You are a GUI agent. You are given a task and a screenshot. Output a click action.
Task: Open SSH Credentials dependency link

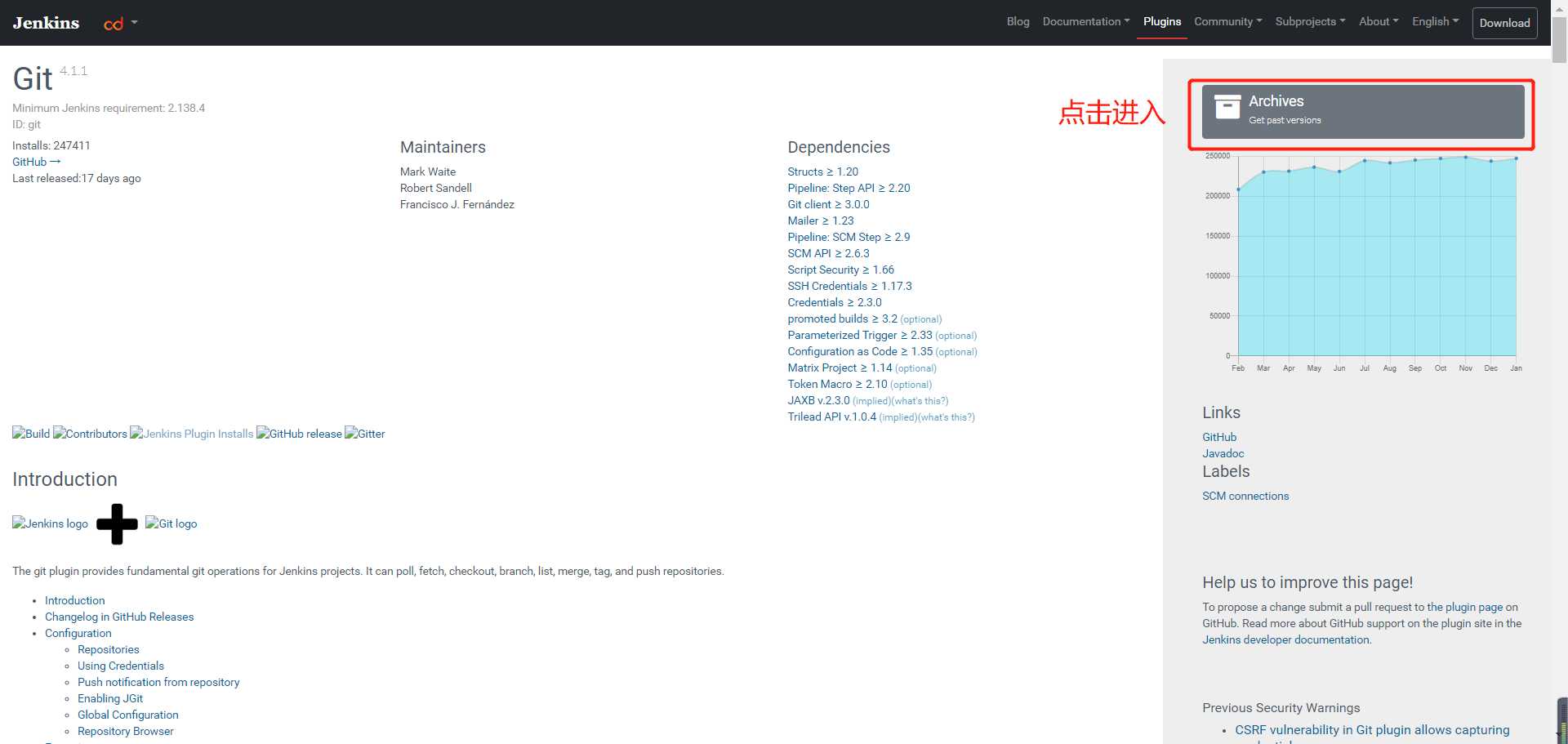849,286
